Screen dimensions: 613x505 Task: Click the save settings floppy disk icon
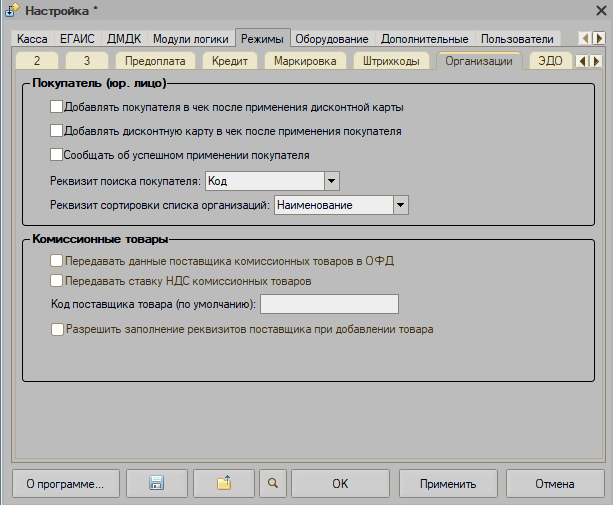point(155,484)
